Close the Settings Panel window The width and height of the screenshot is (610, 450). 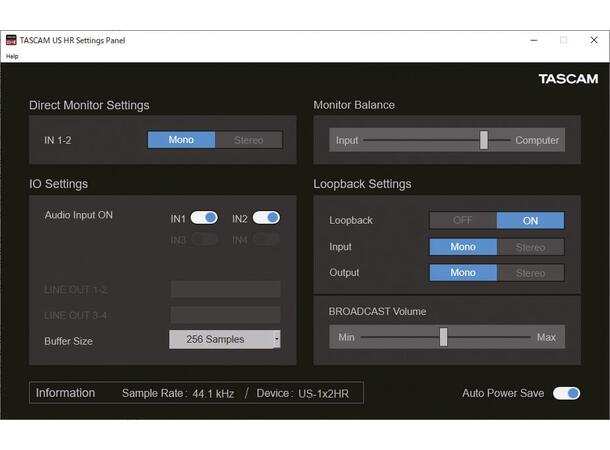594,40
